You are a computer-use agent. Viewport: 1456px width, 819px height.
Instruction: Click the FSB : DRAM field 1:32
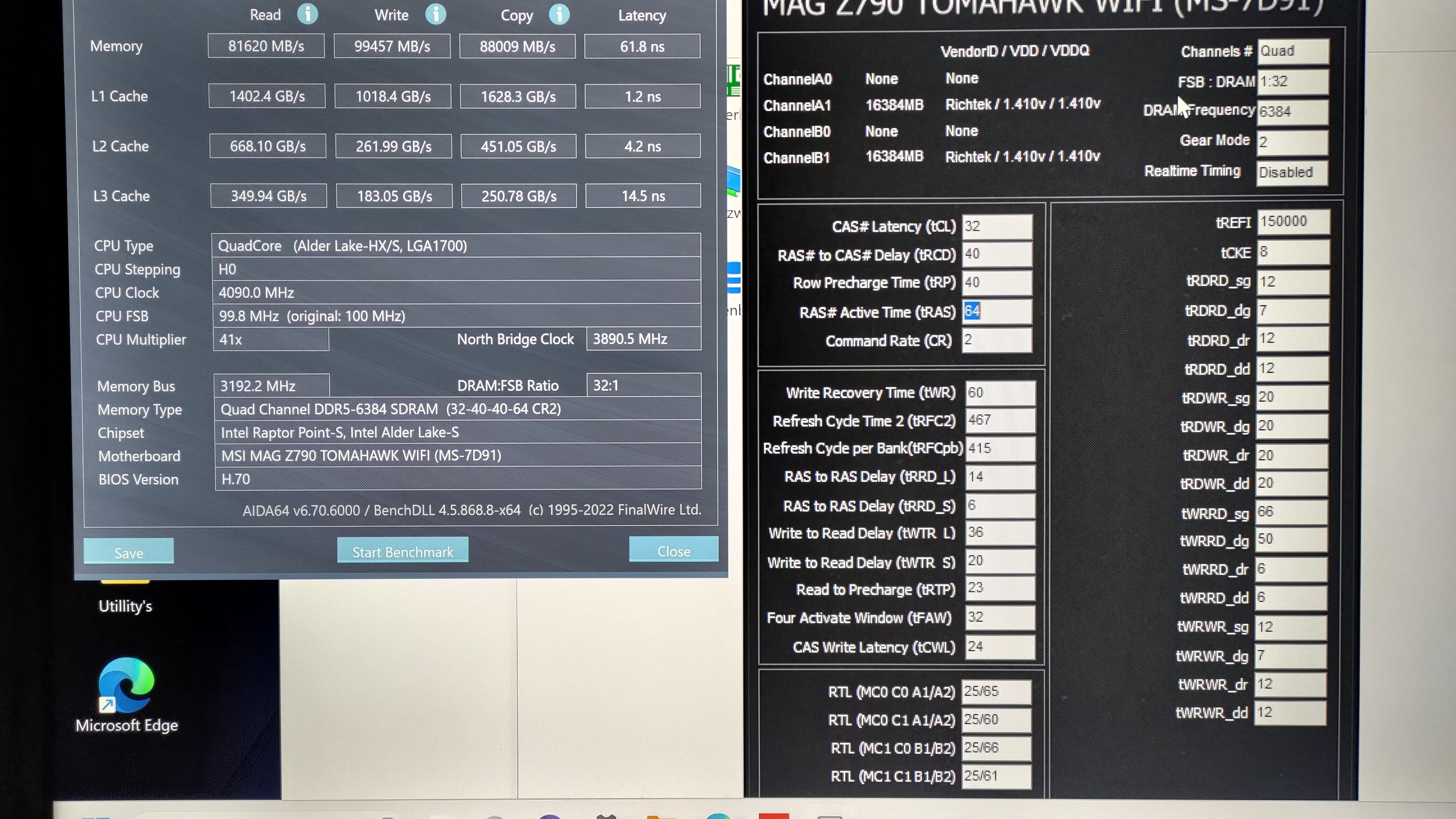1293,81
